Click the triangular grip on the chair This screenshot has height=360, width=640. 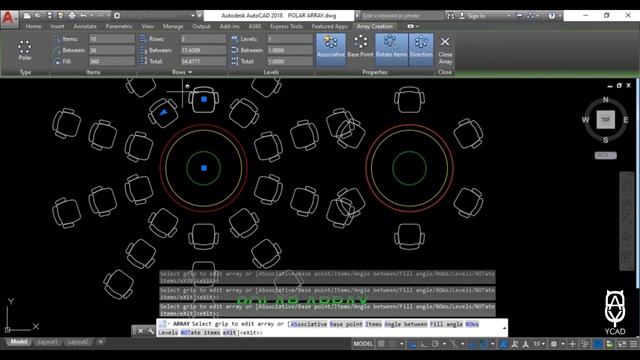(x=163, y=112)
